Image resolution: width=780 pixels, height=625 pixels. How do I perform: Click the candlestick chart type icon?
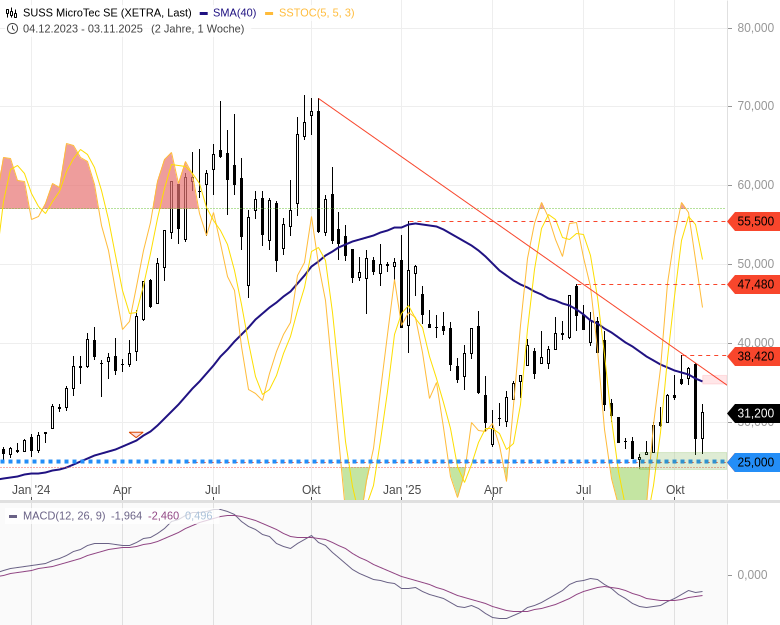point(12,13)
